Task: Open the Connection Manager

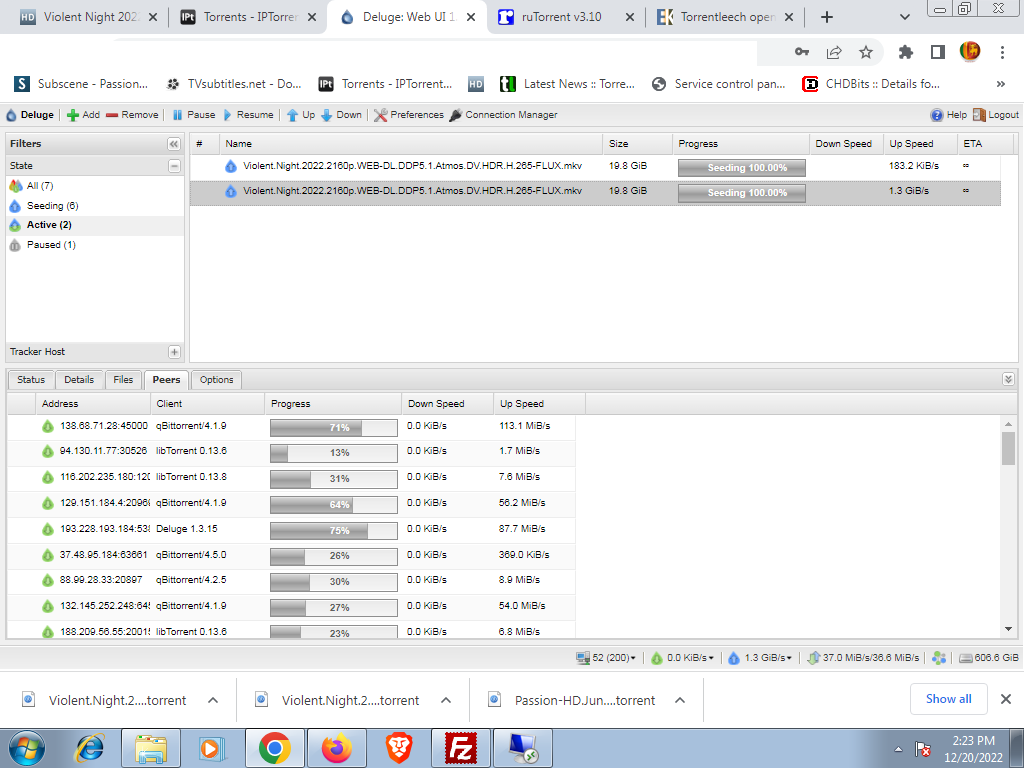Action: (503, 115)
